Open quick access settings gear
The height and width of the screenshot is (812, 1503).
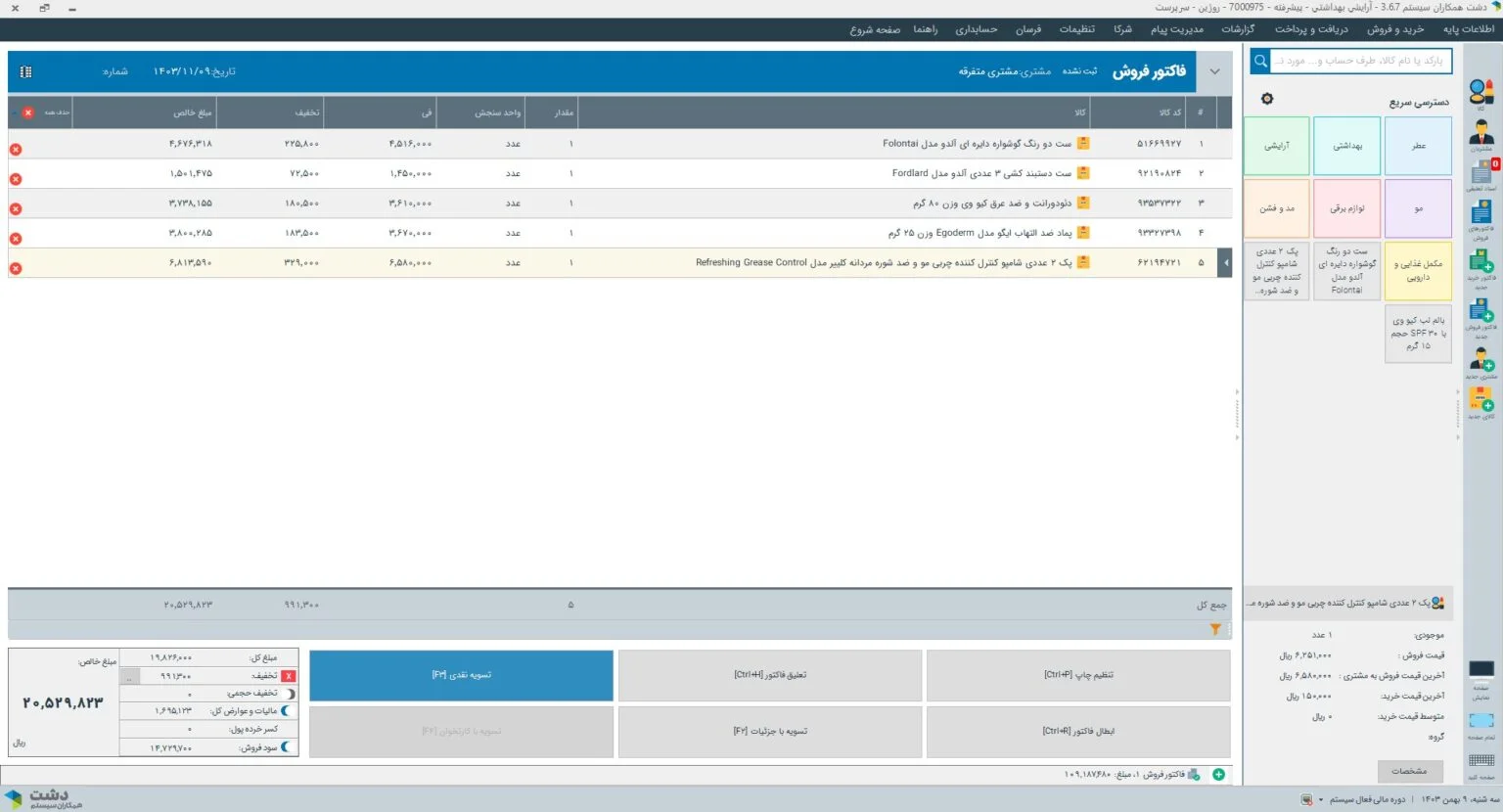1267,99
